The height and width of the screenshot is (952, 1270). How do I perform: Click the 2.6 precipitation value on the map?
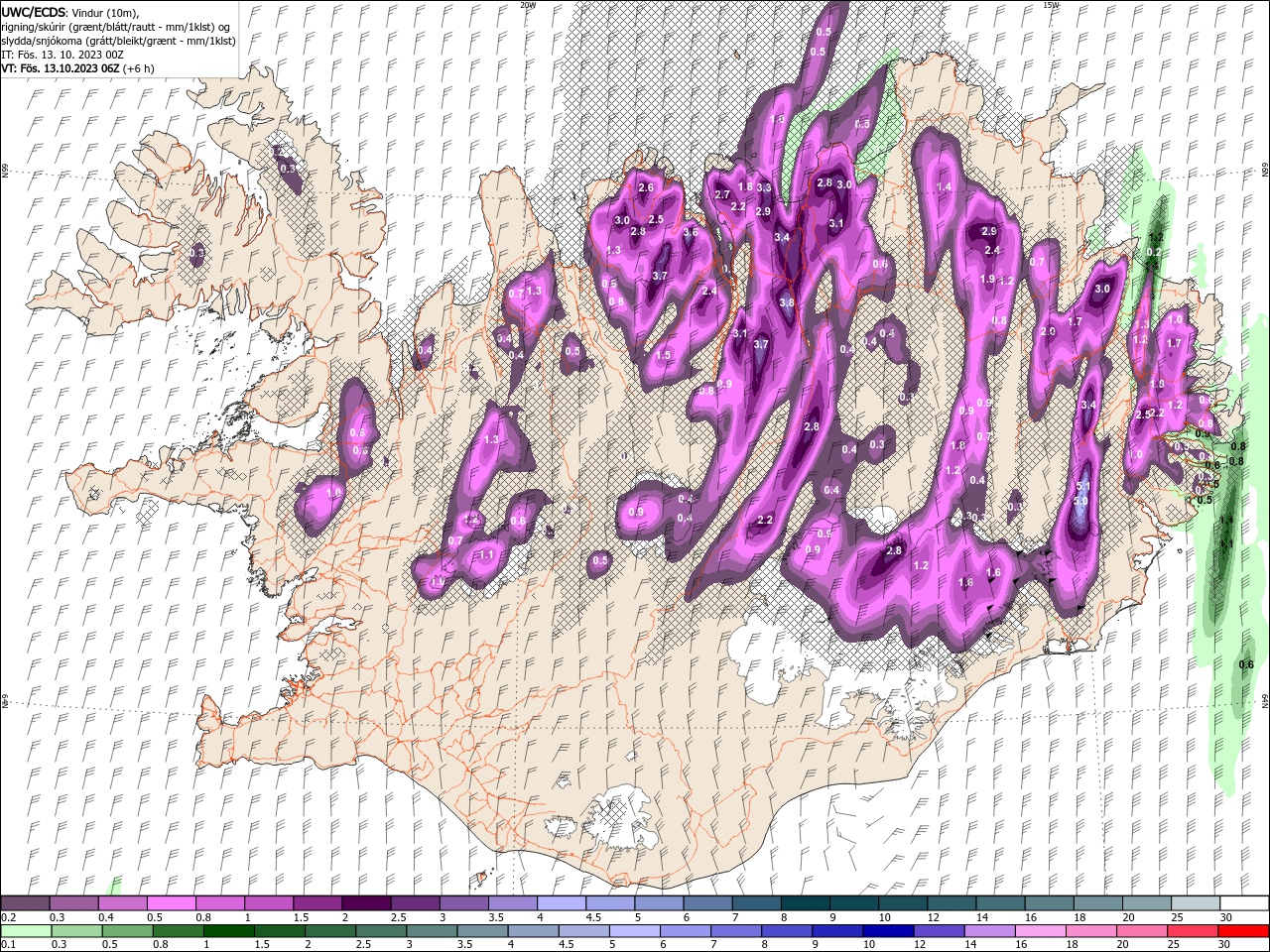pyautogui.click(x=647, y=187)
